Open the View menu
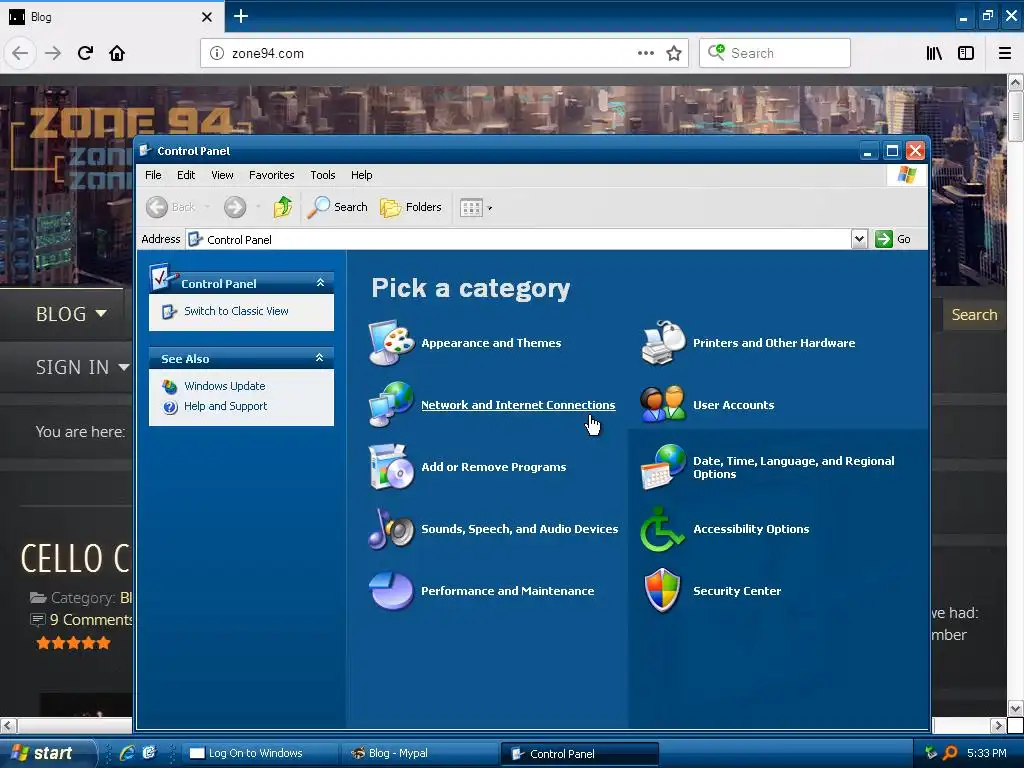This screenshot has width=1024, height=768. [x=222, y=175]
